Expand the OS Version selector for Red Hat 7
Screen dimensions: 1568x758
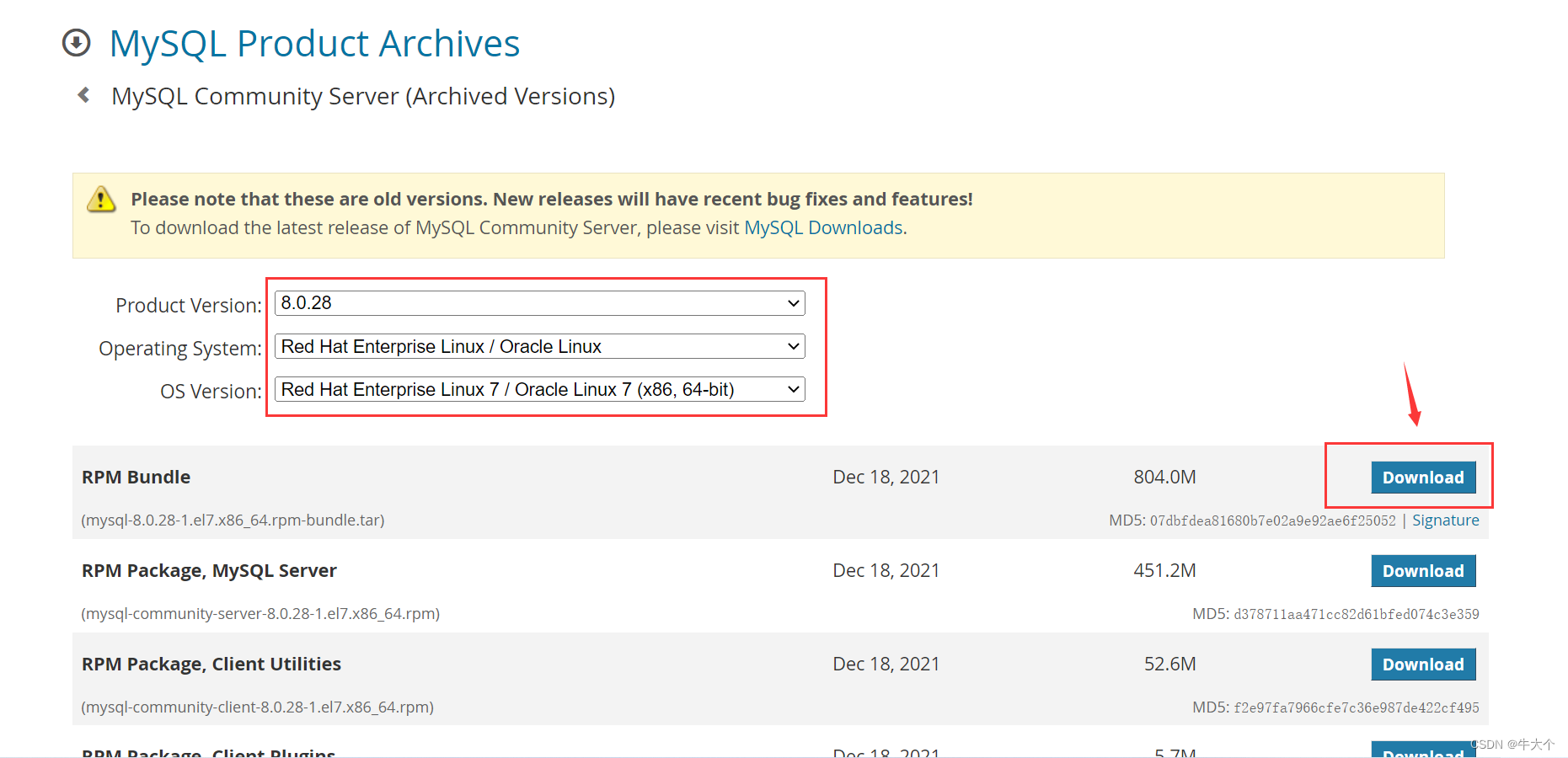coord(539,389)
